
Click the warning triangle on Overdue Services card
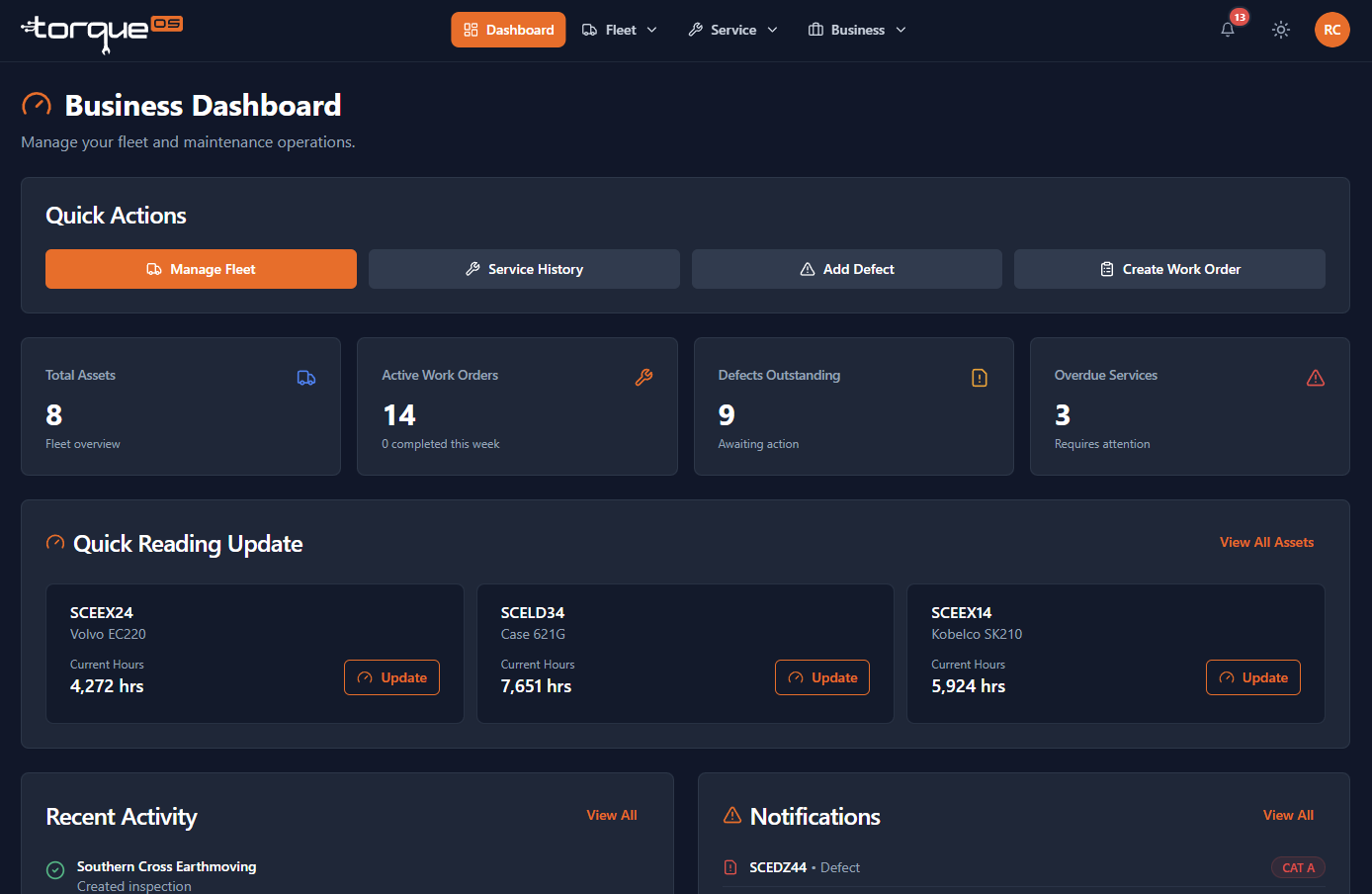[1316, 378]
